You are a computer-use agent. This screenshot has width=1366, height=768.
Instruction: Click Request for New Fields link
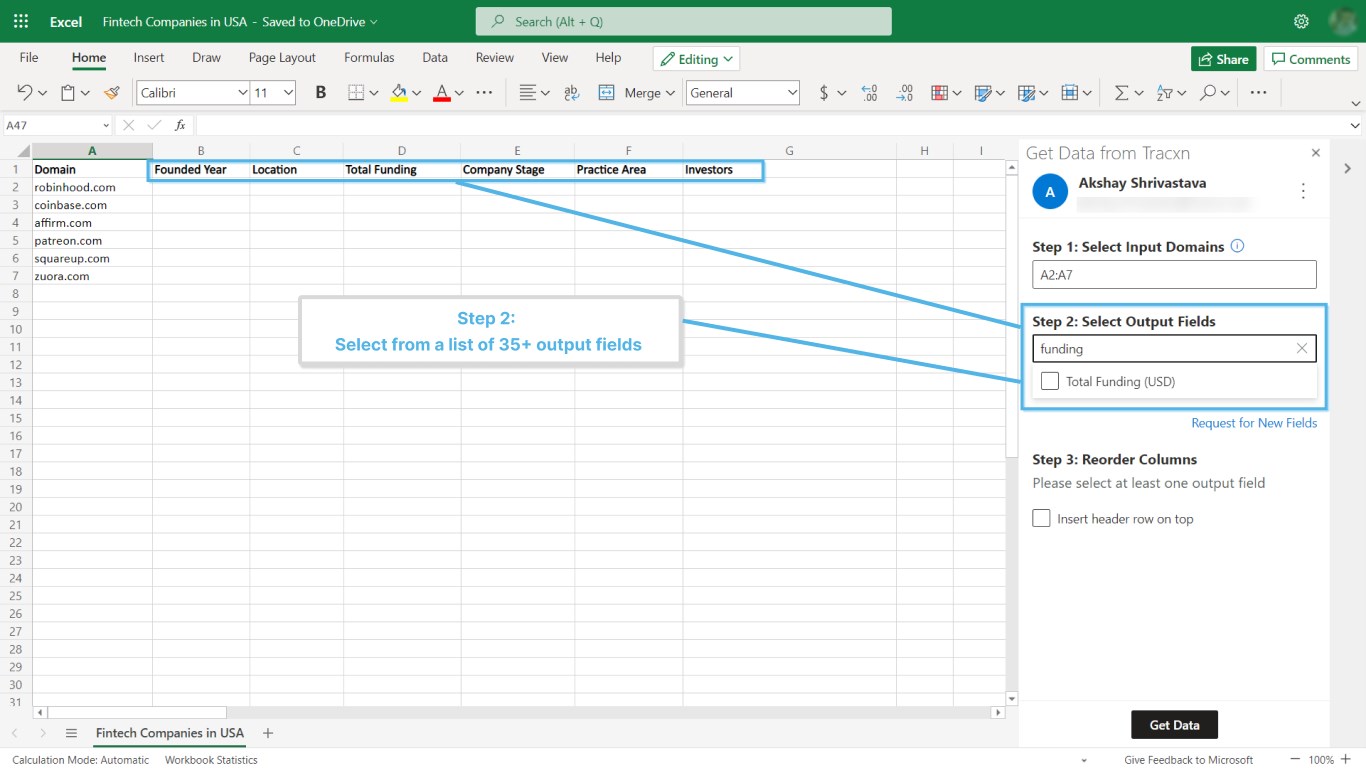coord(1254,423)
